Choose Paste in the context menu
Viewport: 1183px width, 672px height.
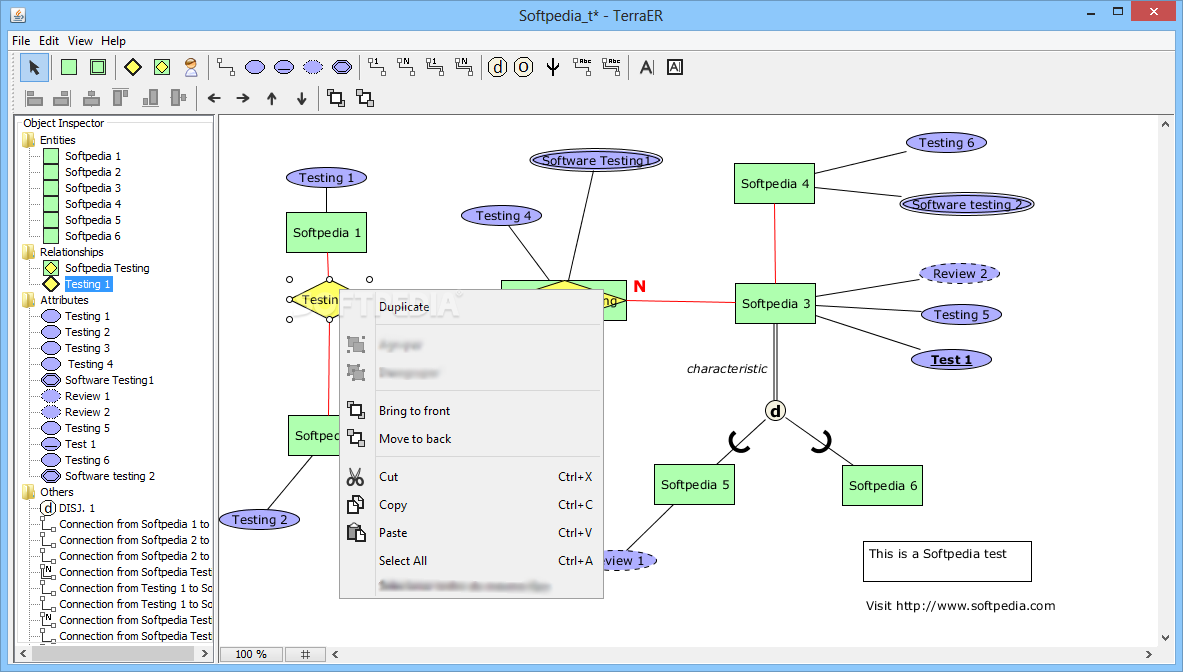pos(472,532)
